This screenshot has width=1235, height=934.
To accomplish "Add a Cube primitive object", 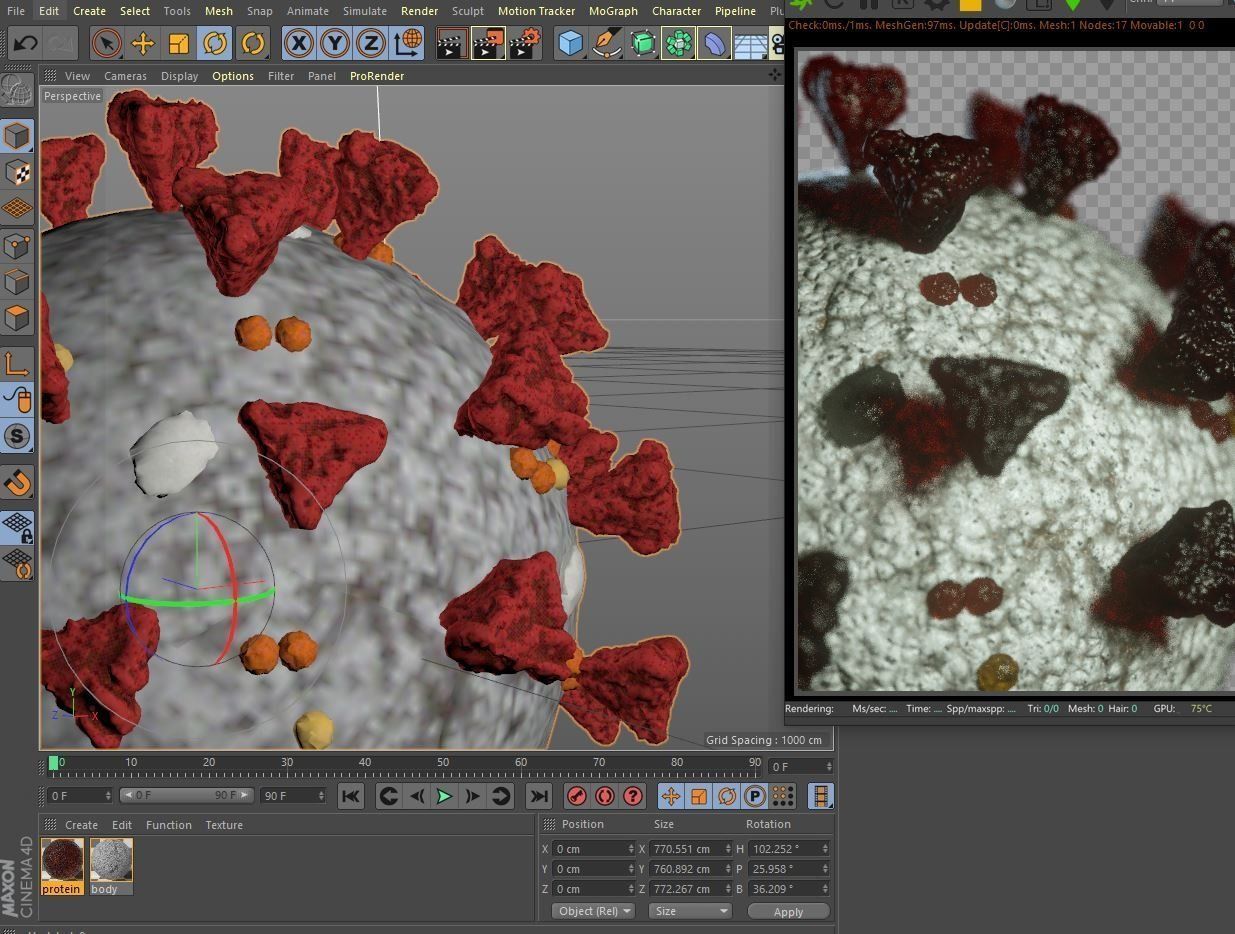I will [x=570, y=43].
